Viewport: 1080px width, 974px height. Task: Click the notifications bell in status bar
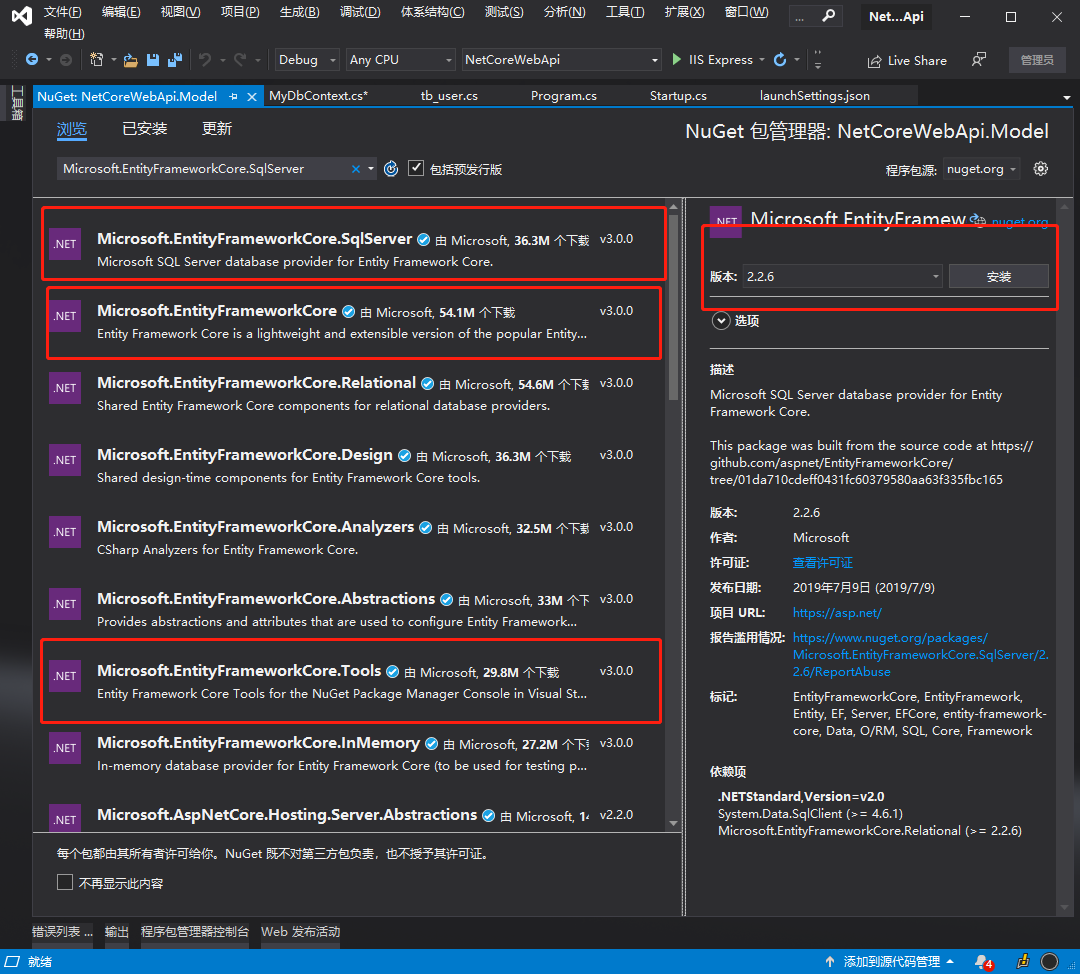[x=983, y=962]
